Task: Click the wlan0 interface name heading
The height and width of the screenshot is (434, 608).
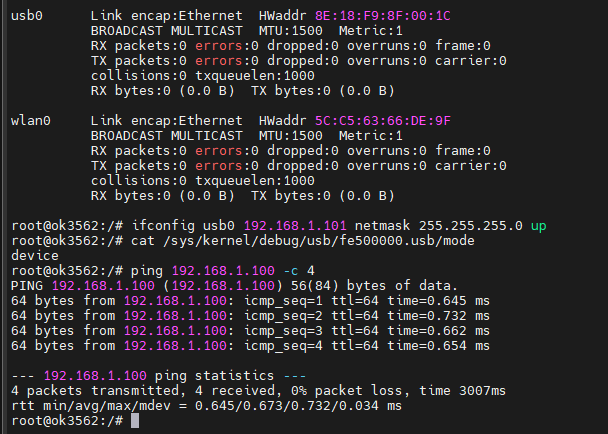Action: 31,121
